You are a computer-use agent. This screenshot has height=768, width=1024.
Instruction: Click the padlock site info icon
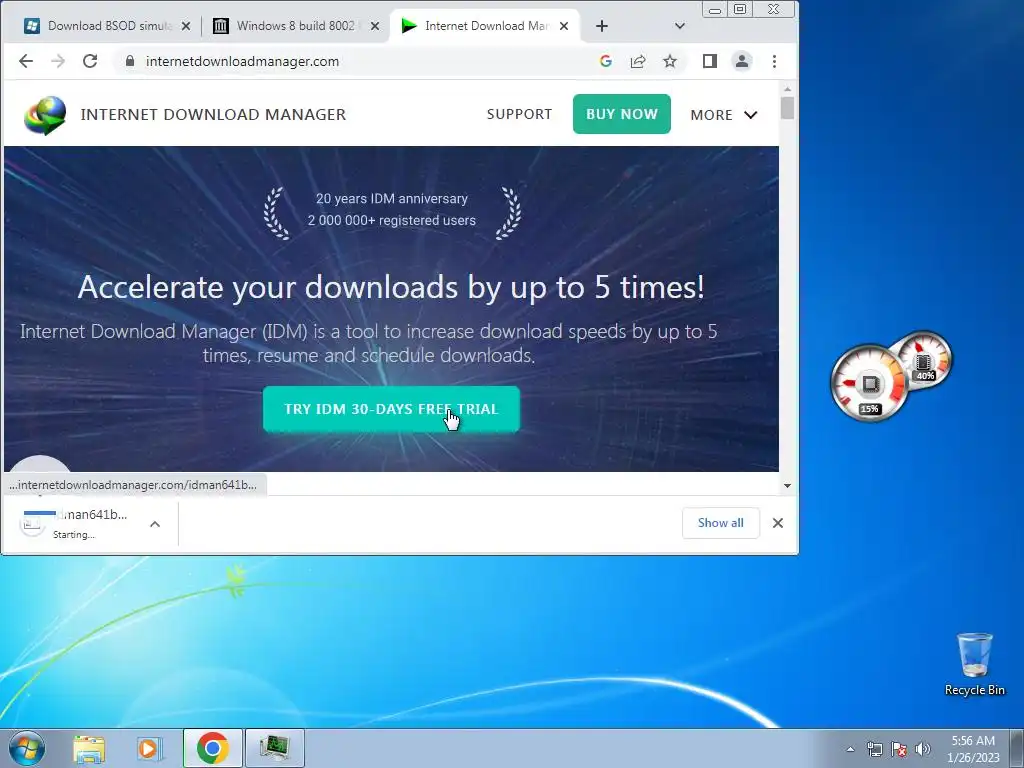point(130,61)
